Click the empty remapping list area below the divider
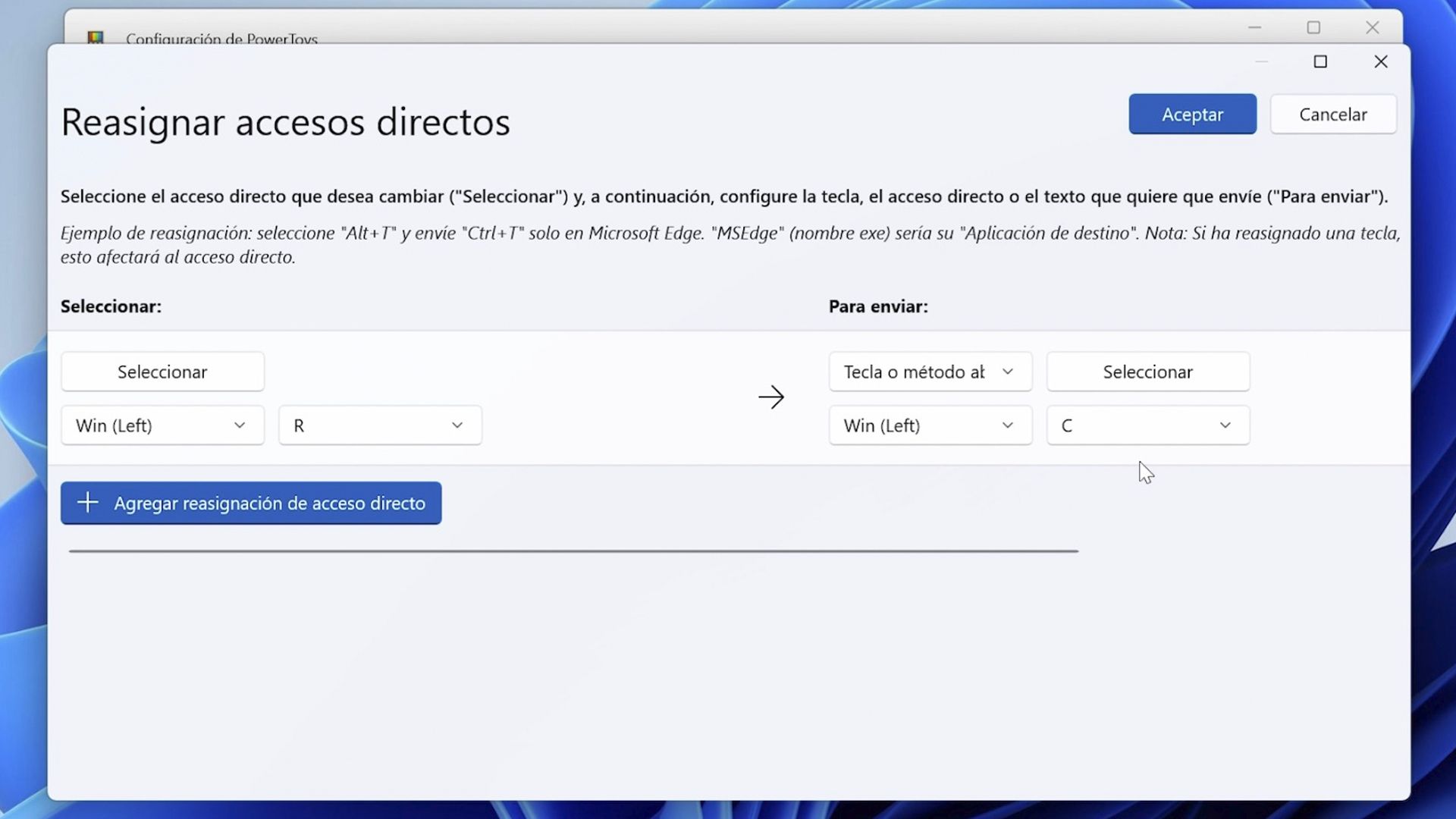The height and width of the screenshot is (819, 1456). coord(682,660)
